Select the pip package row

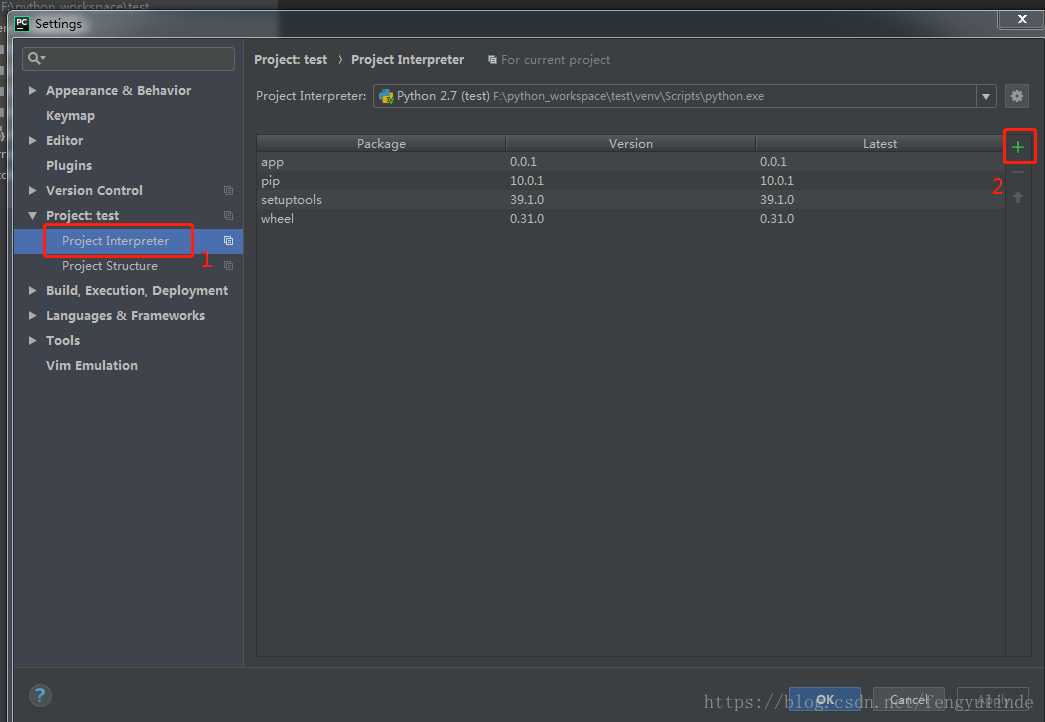[630, 181]
